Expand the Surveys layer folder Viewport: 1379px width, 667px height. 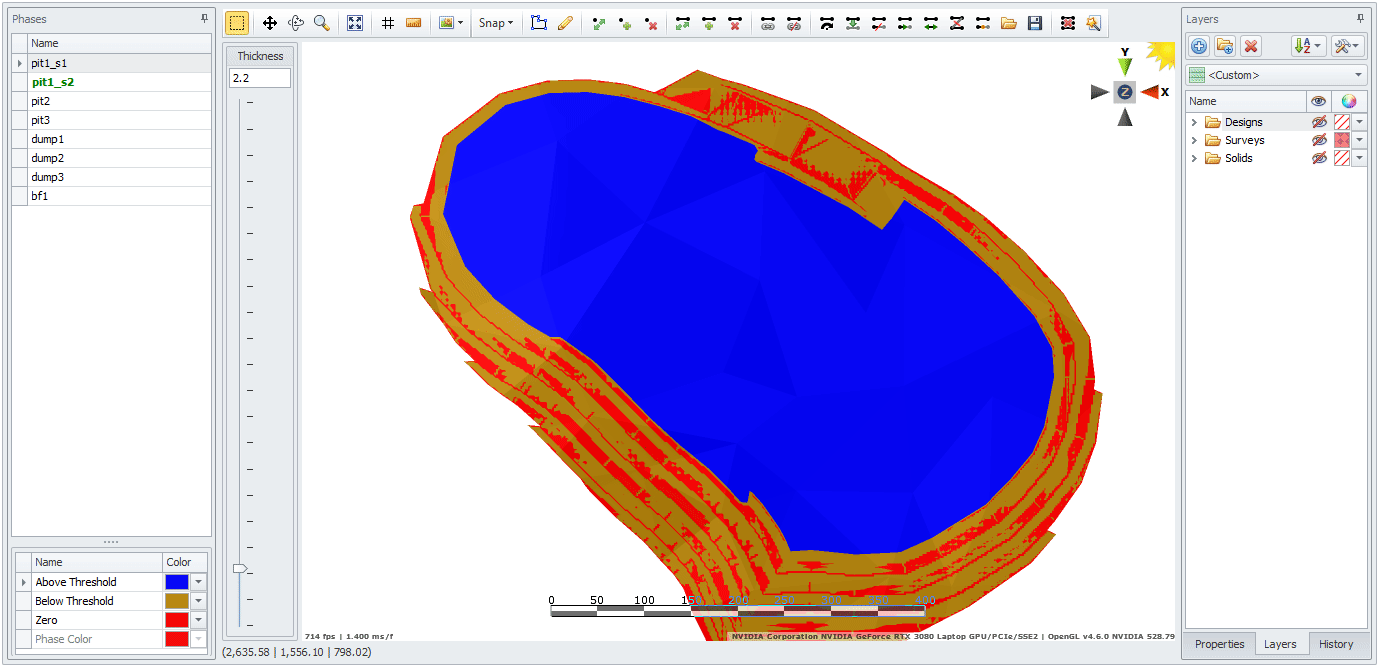coord(1194,140)
